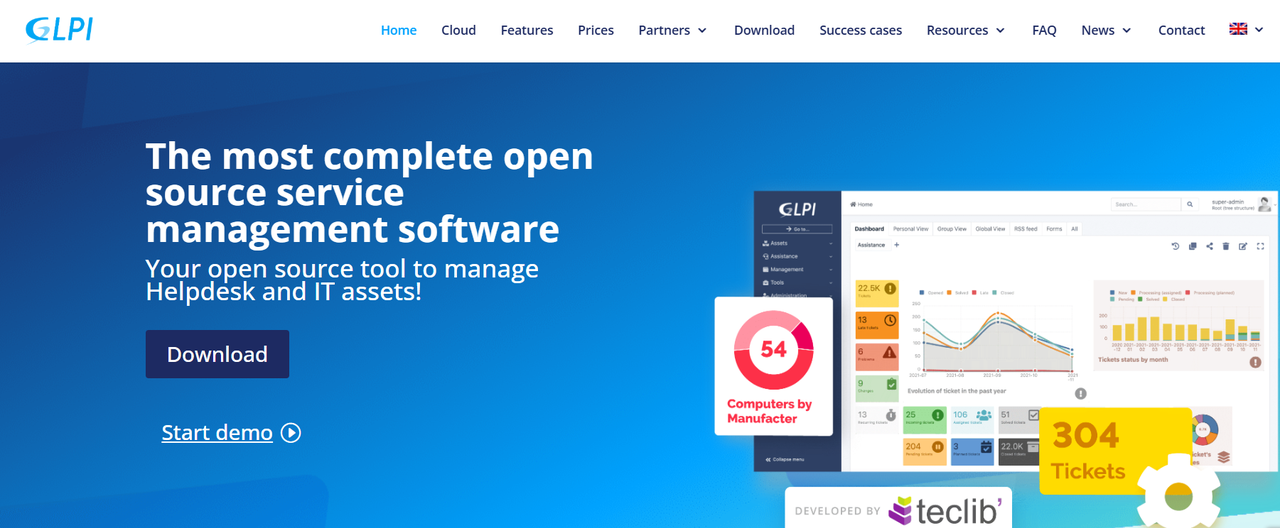Viewport: 1280px width, 528px height.
Task: Click Download in the top navigation
Action: [764, 30]
